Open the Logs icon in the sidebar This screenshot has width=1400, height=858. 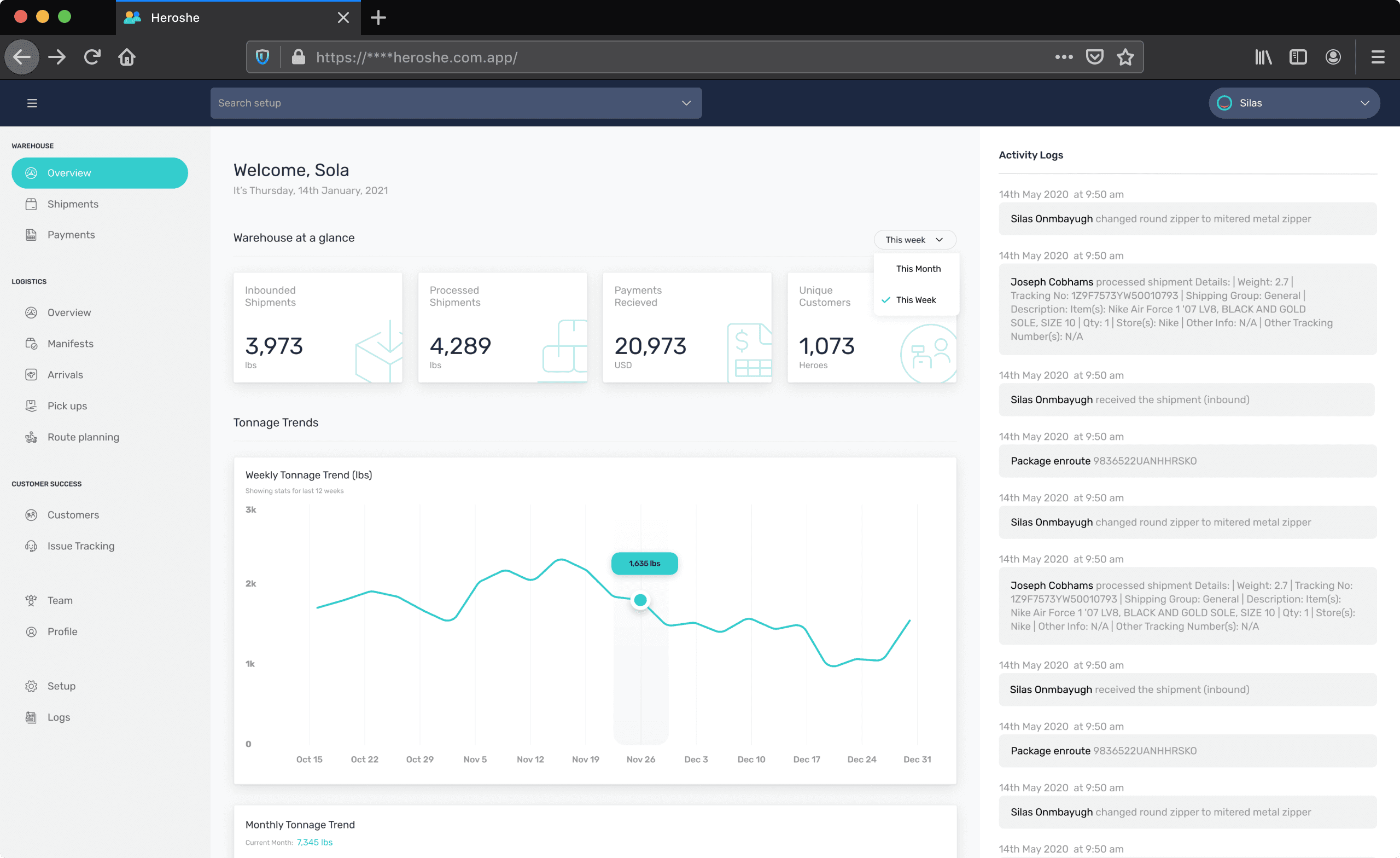coord(31,717)
